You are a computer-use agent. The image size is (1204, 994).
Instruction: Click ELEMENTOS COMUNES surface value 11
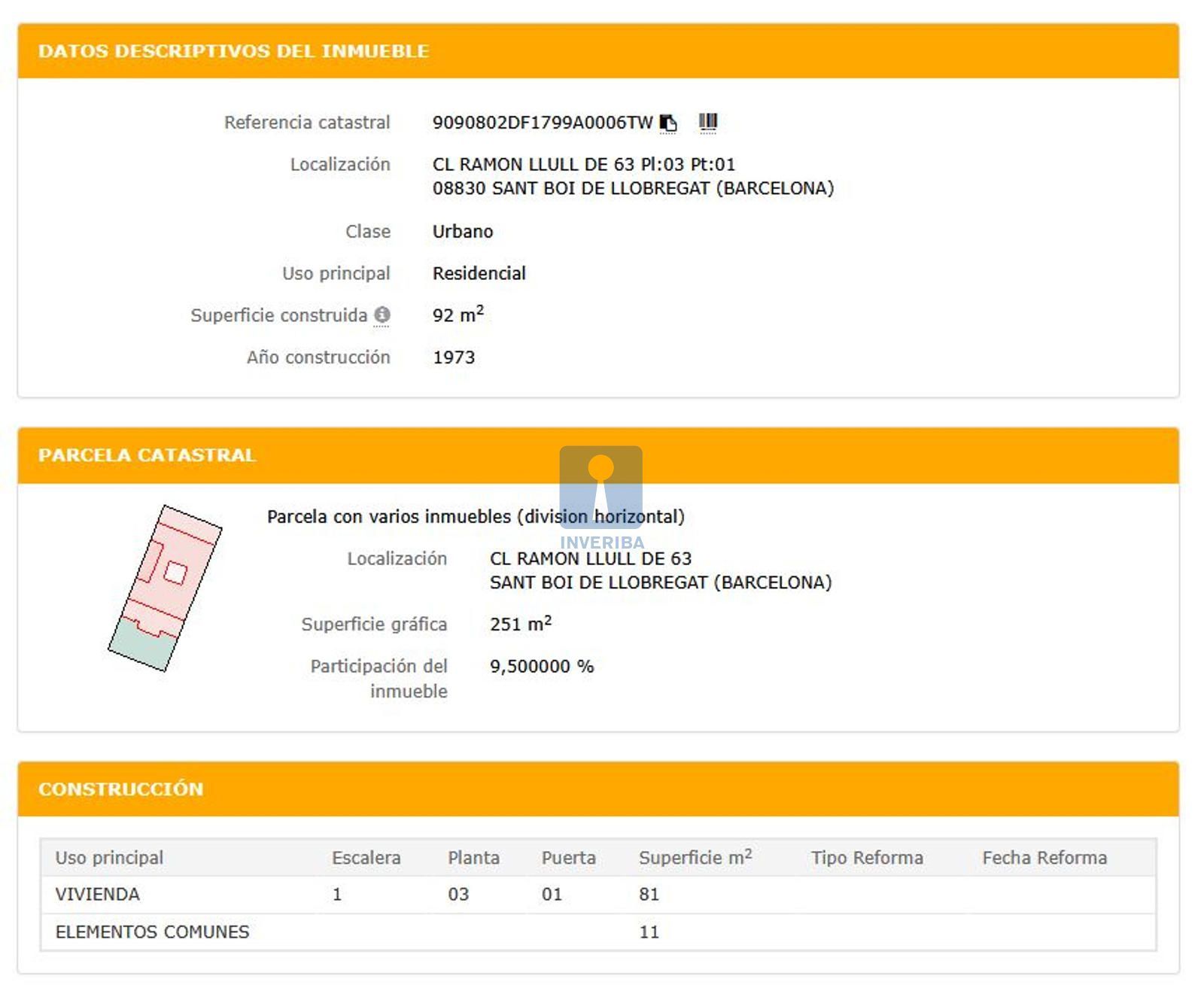[x=649, y=932]
